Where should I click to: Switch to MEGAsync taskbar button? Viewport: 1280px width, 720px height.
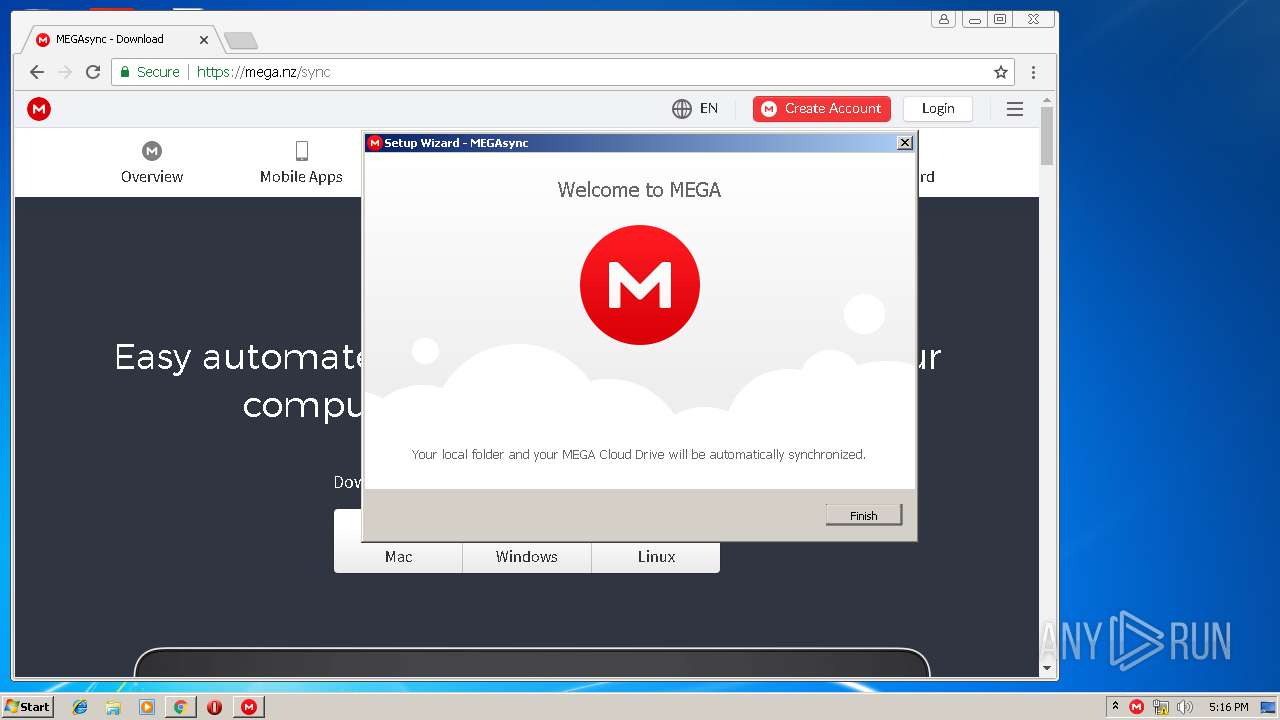(249, 707)
